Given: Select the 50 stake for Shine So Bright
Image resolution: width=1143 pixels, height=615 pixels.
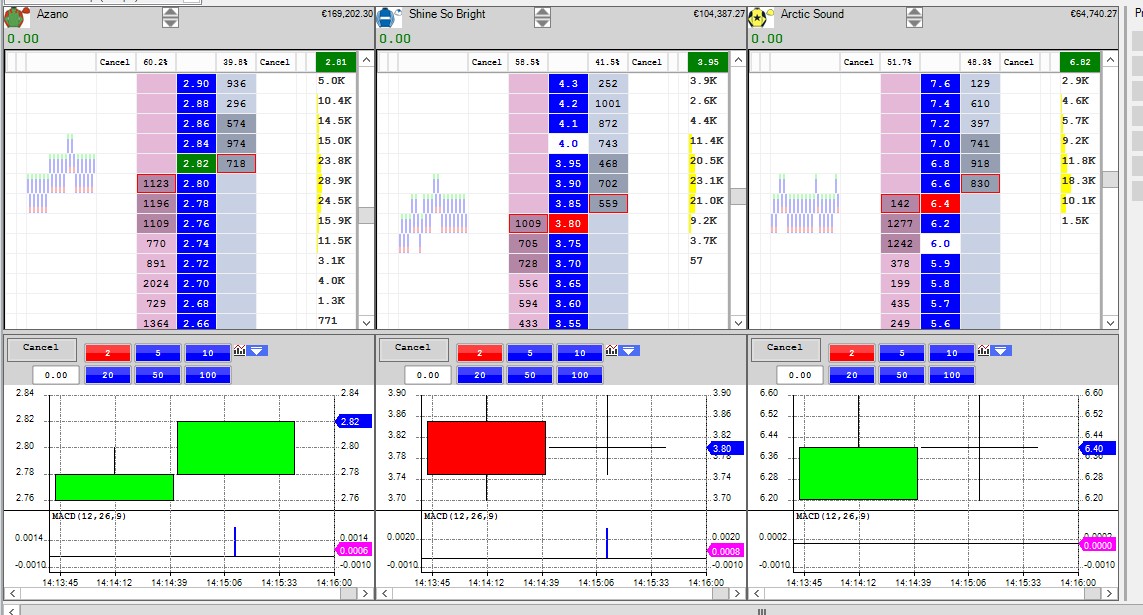Looking at the screenshot, I should 530,375.
